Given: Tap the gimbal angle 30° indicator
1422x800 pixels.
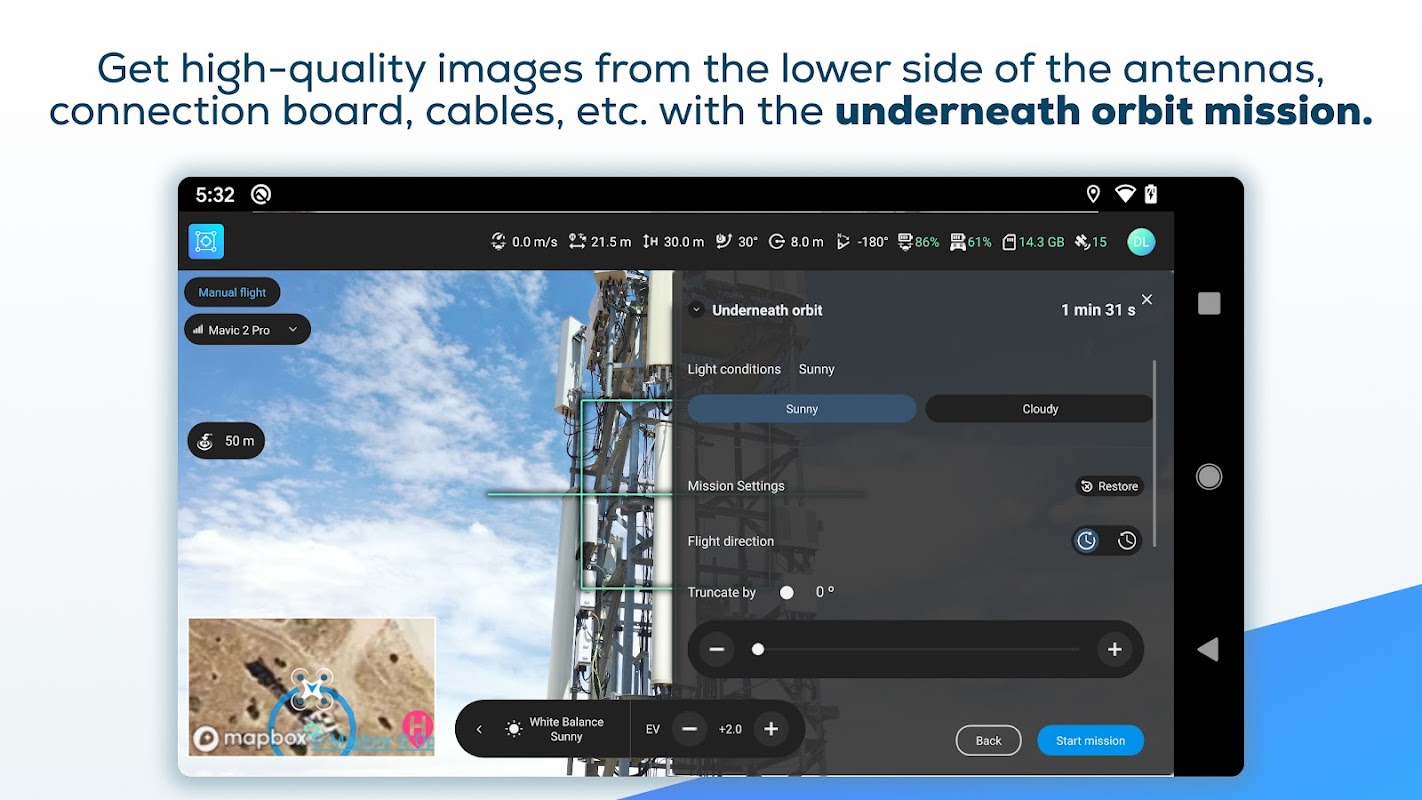Looking at the screenshot, I should point(737,242).
